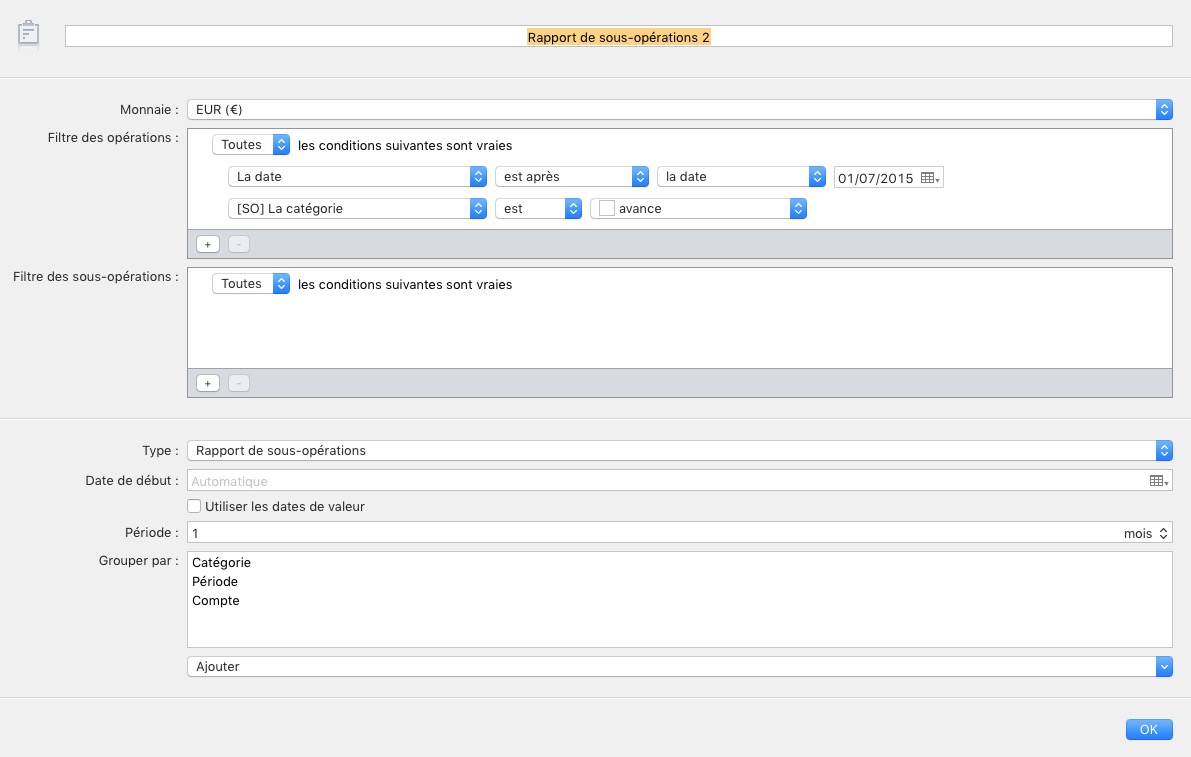Add a condition to Filtre des opérations
Image resolution: width=1191 pixels, height=757 pixels.
pyautogui.click(x=207, y=244)
